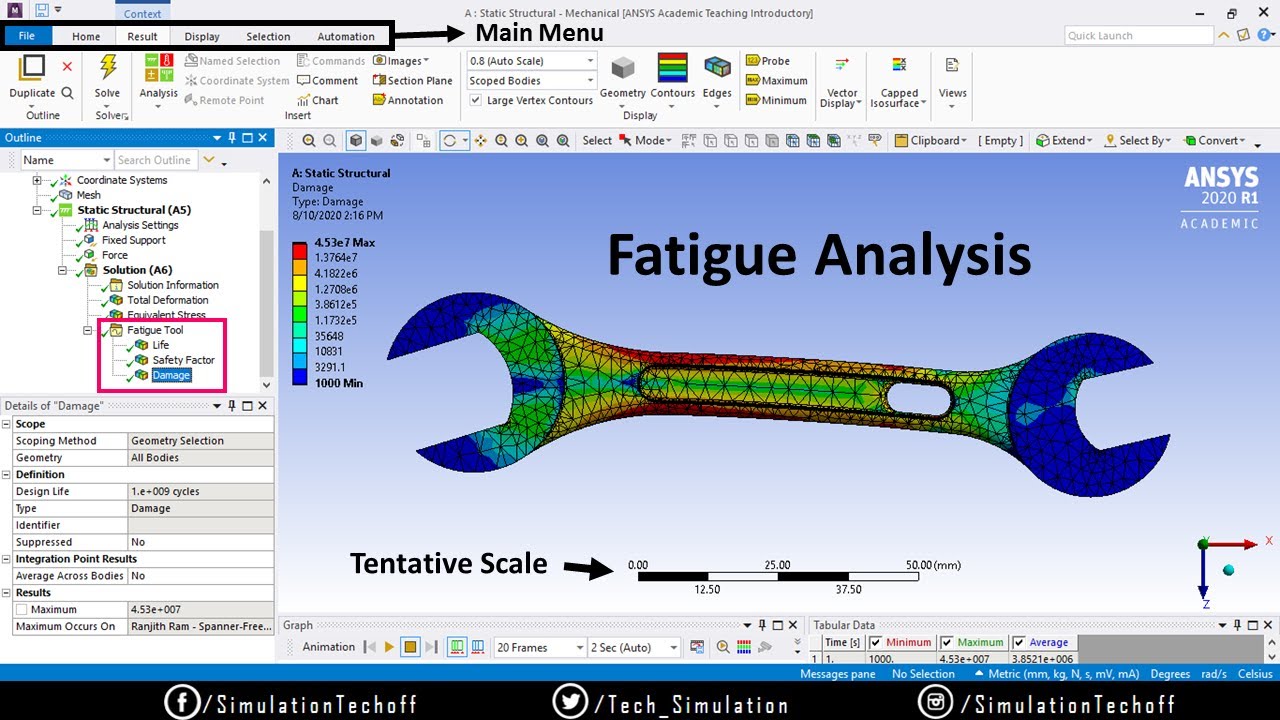The width and height of the screenshot is (1280, 720).
Task: Click the Quick Launch search box
Action: tap(1139, 36)
